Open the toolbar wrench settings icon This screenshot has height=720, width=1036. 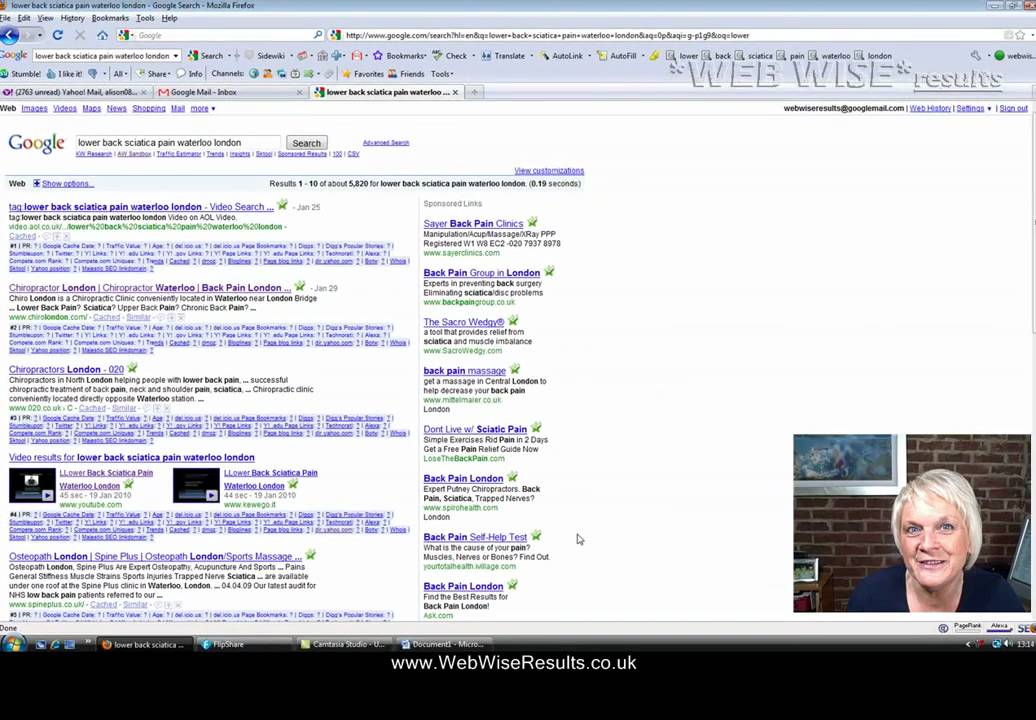click(976, 55)
